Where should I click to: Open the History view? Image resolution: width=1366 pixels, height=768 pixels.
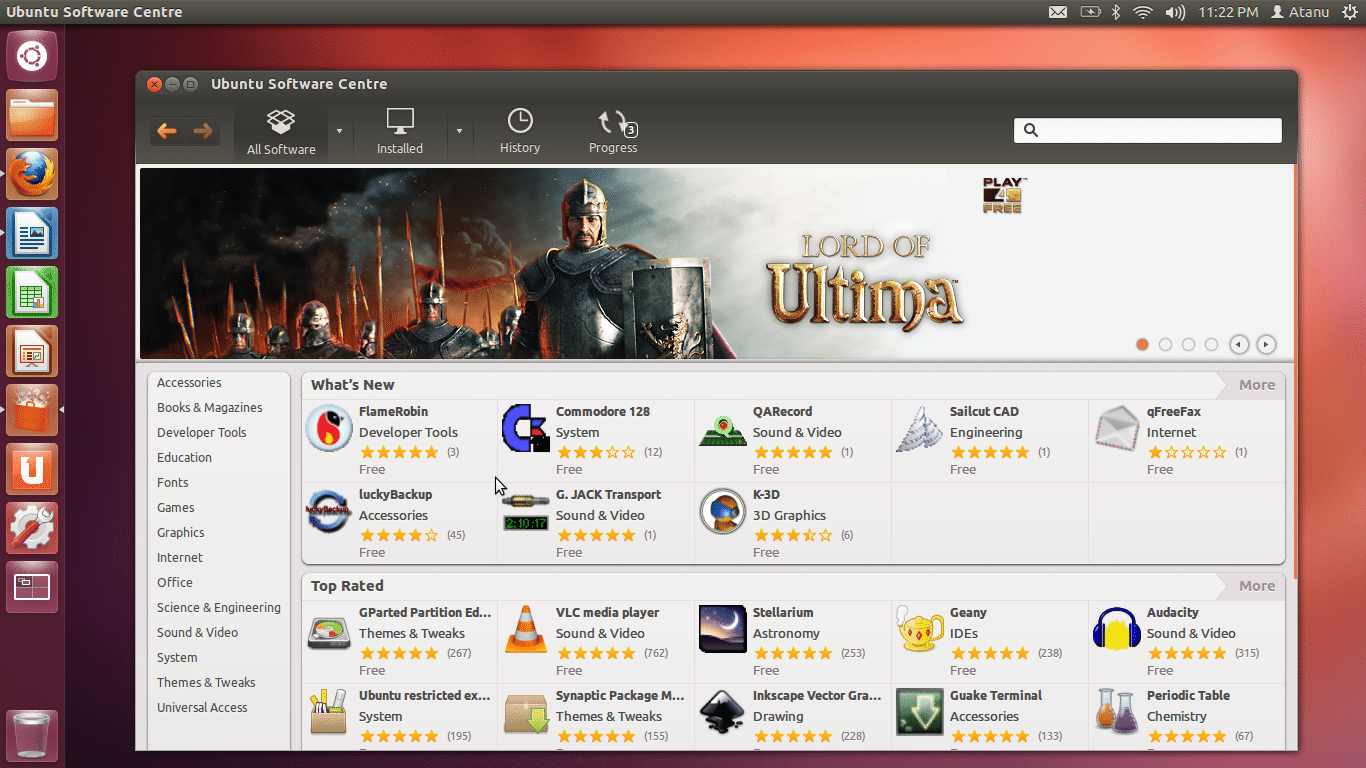coord(520,131)
